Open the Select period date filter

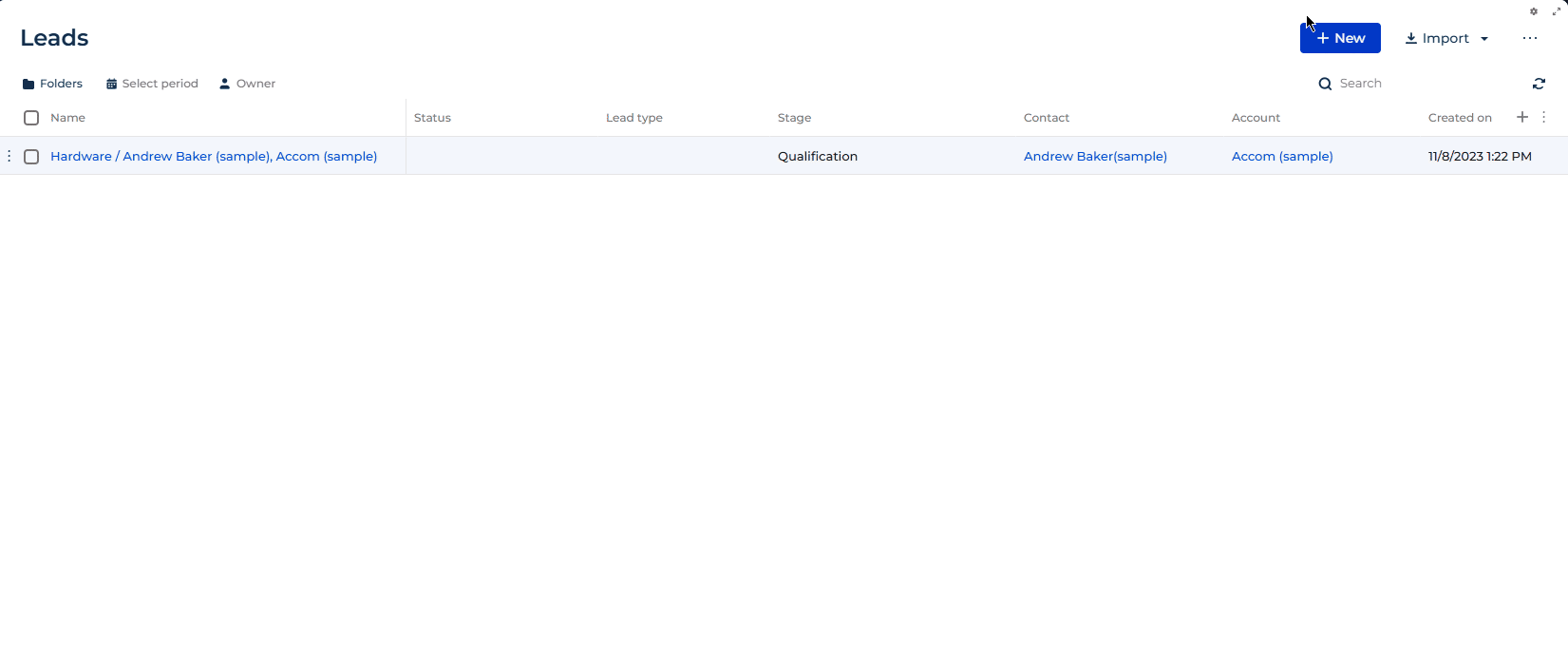[x=152, y=84]
